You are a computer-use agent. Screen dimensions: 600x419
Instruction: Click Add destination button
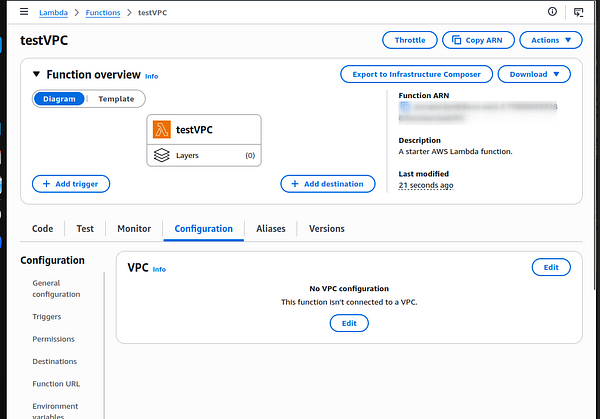[x=328, y=184]
